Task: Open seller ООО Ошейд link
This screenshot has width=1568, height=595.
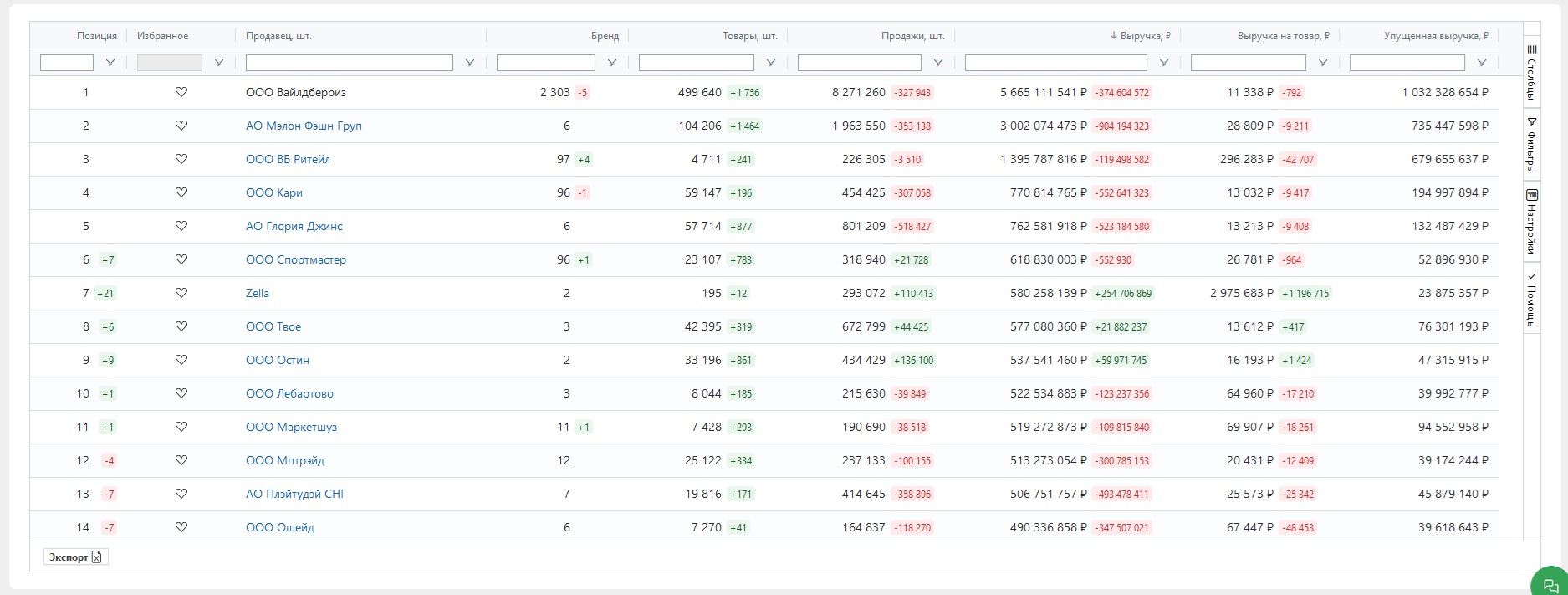Action: click(280, 527)
